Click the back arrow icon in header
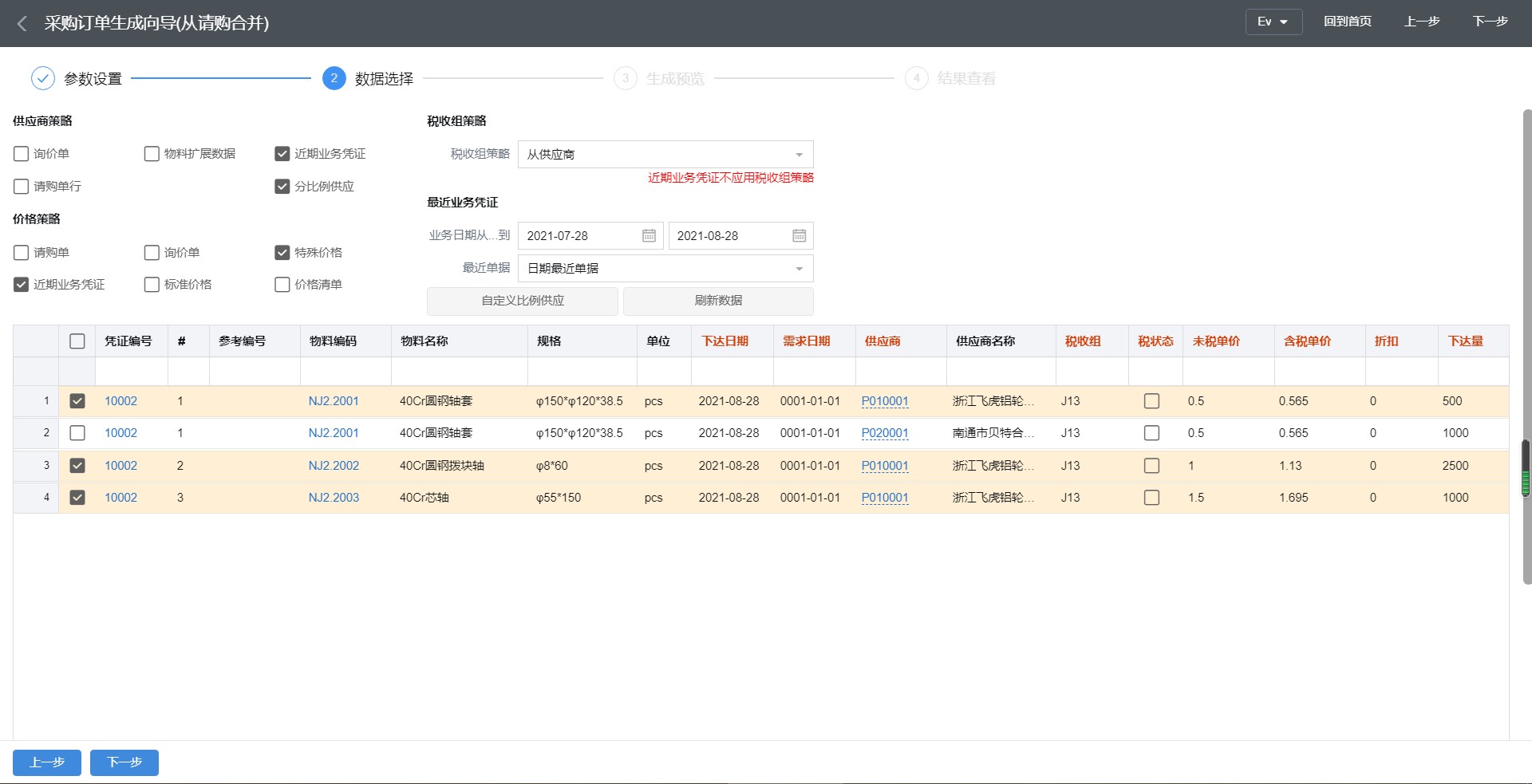 click(22, 23)
